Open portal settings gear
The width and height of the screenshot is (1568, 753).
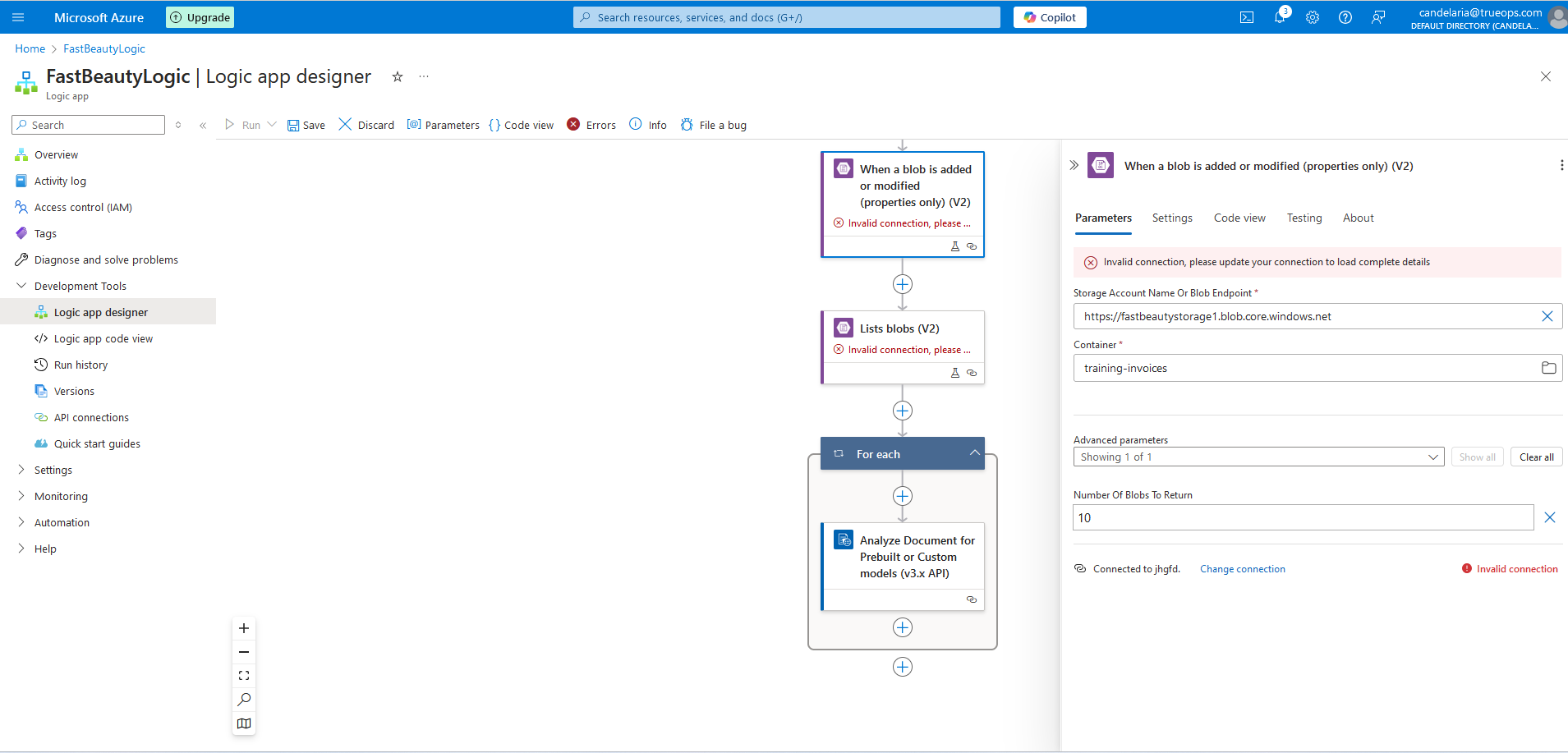coord(1313,17)
